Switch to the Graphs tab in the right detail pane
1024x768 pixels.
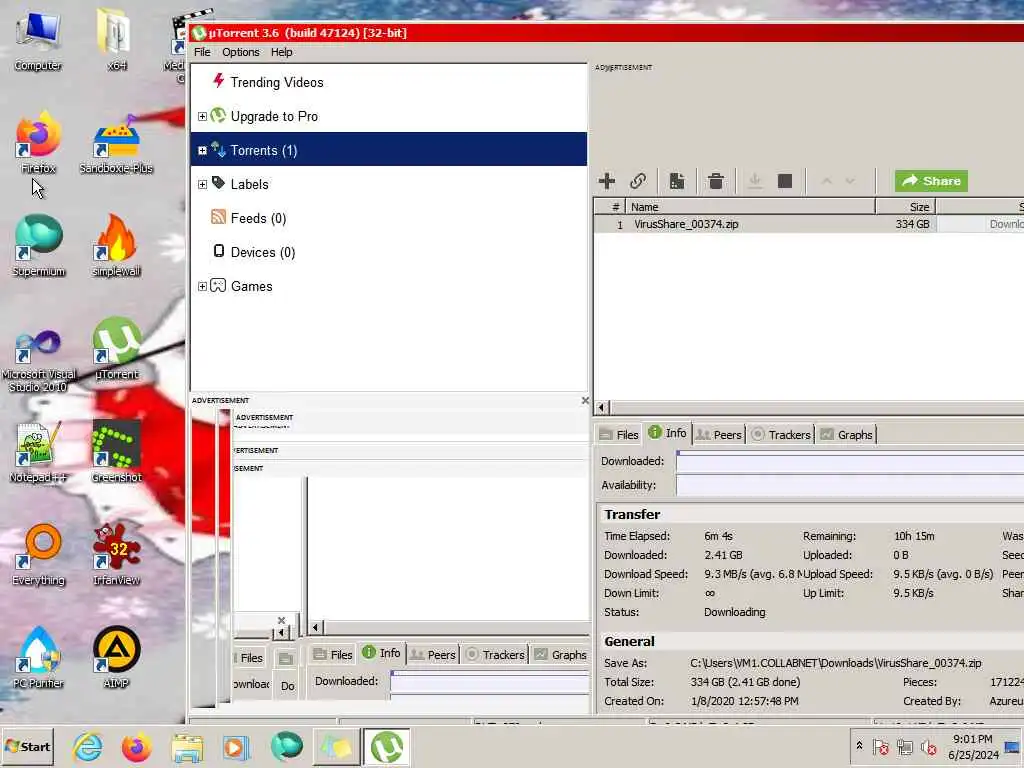coord(846,434)
